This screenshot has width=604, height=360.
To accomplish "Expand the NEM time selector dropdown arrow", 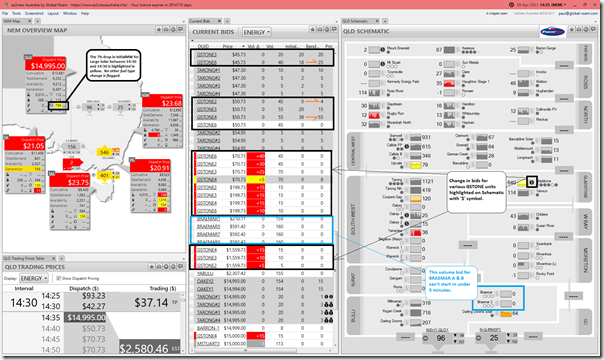I will (565, 5).
